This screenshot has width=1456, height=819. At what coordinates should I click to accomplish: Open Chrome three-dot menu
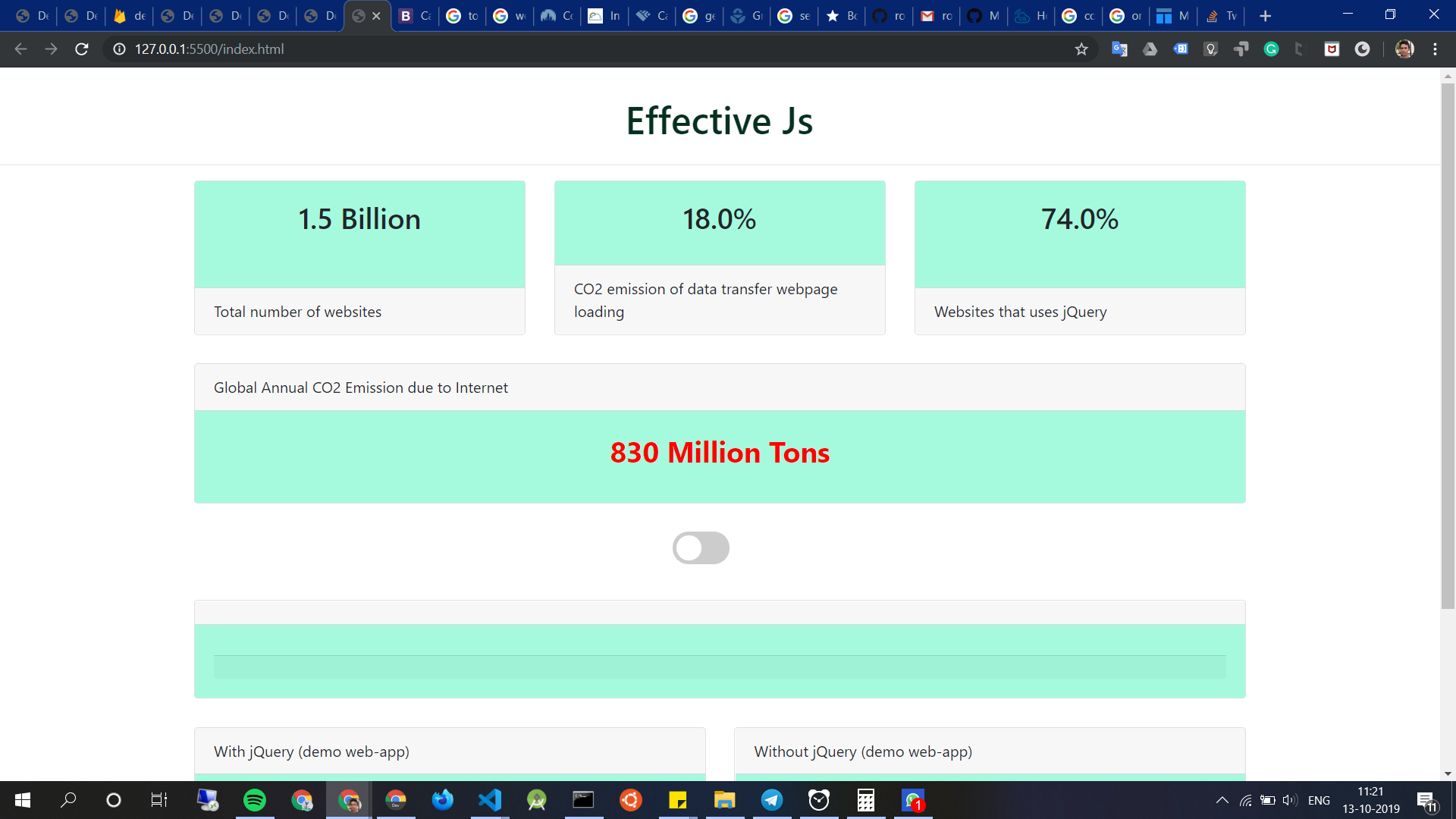coord(1435,49)
